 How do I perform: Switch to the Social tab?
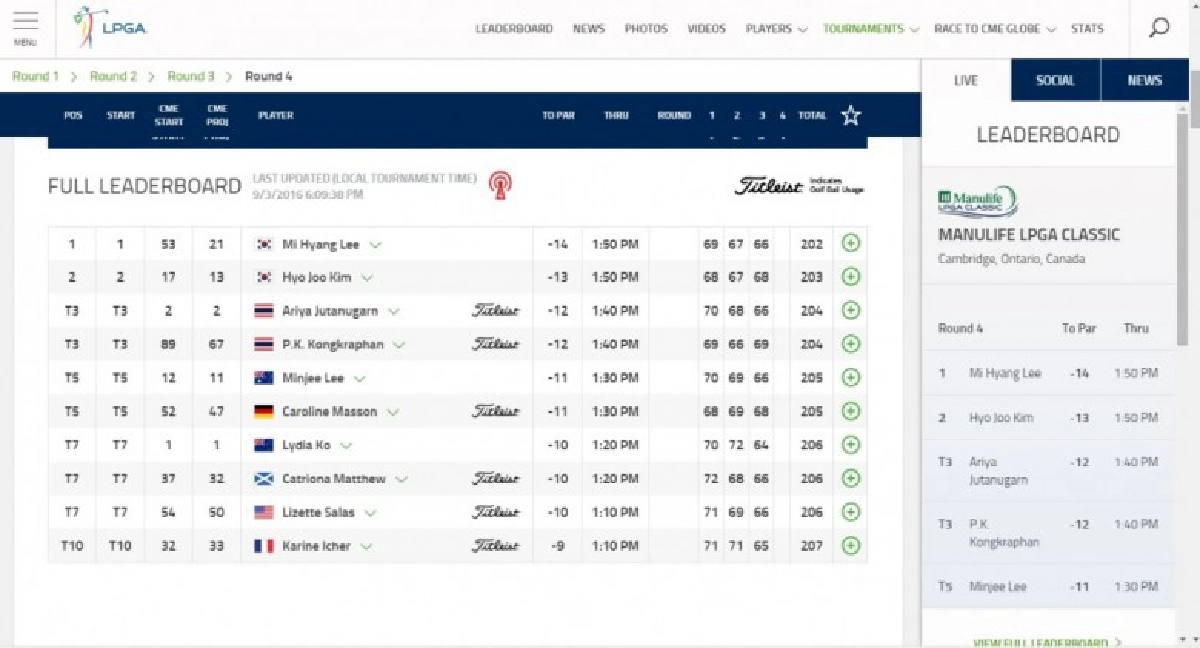pos(1055,80)
